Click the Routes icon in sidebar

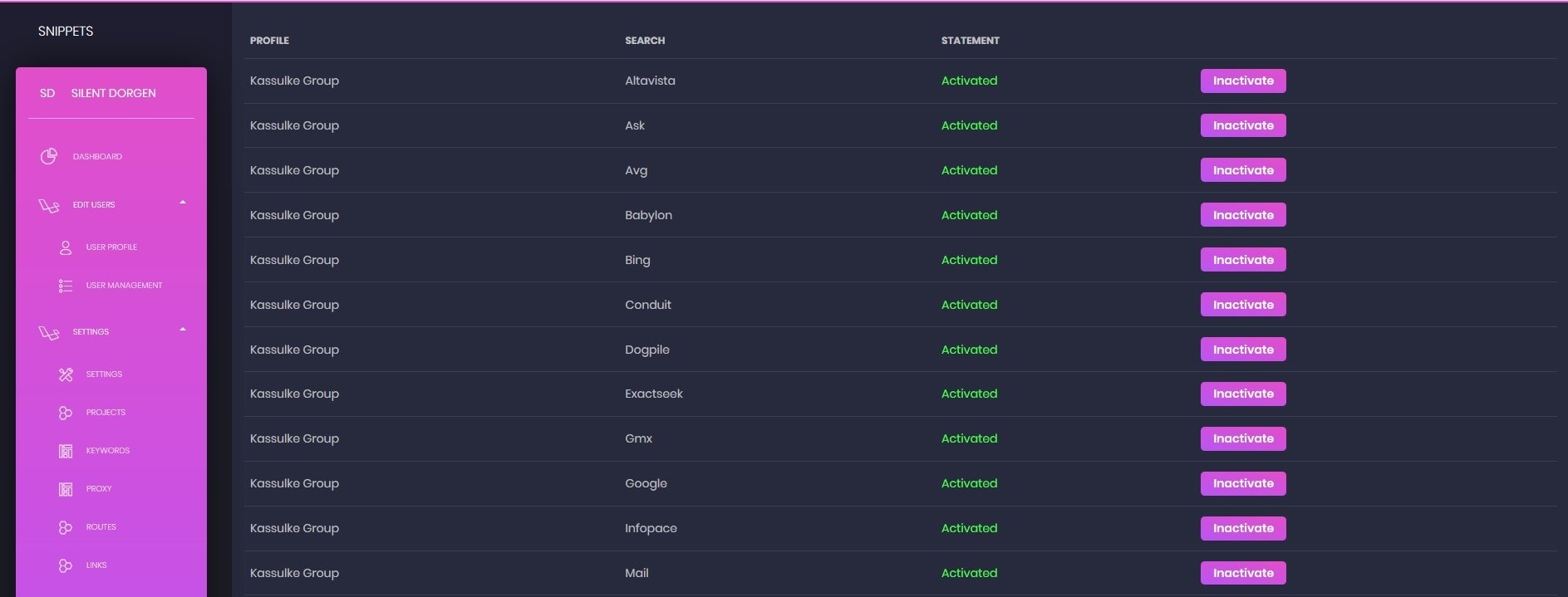[66, 527]
